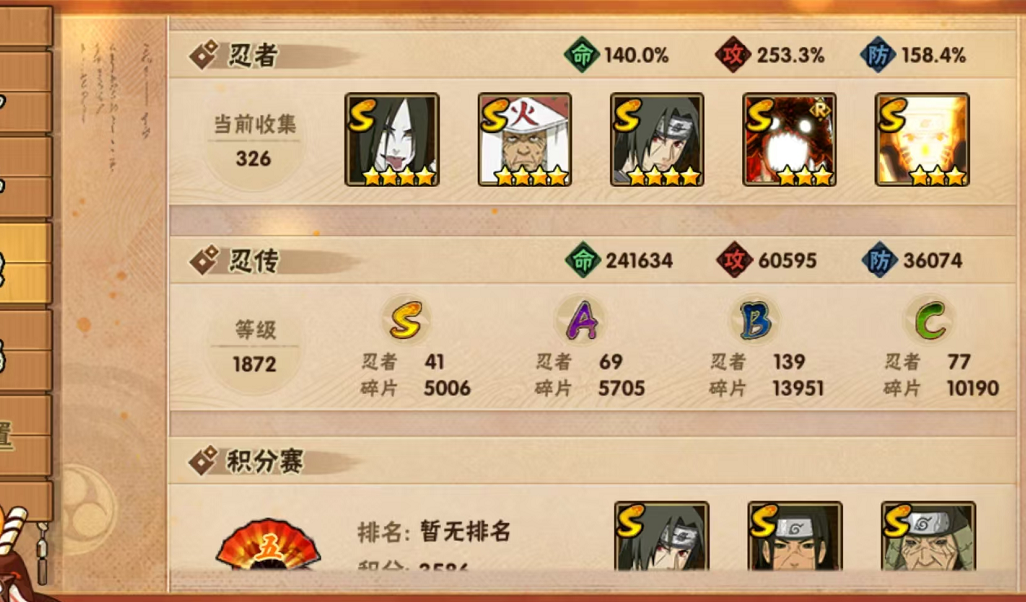Click the green 命 health icon in 忍者 row
Screen dimensions: 1026x602
click(x=582, y=56)
